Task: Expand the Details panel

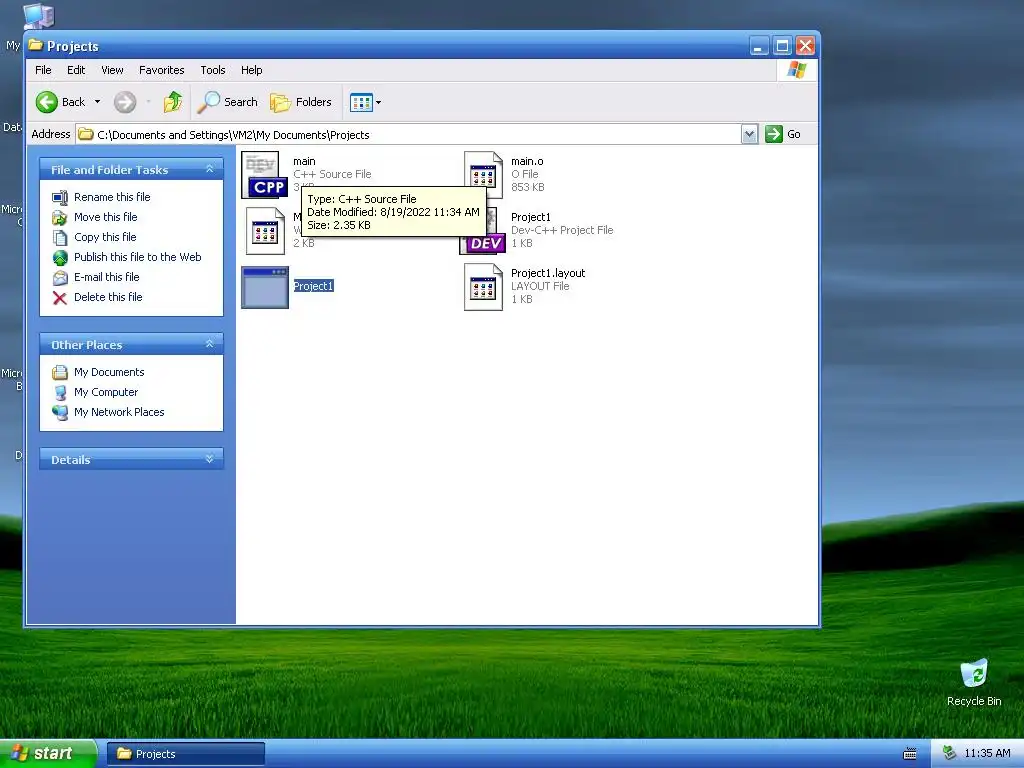Action: (x=210, y=459)
